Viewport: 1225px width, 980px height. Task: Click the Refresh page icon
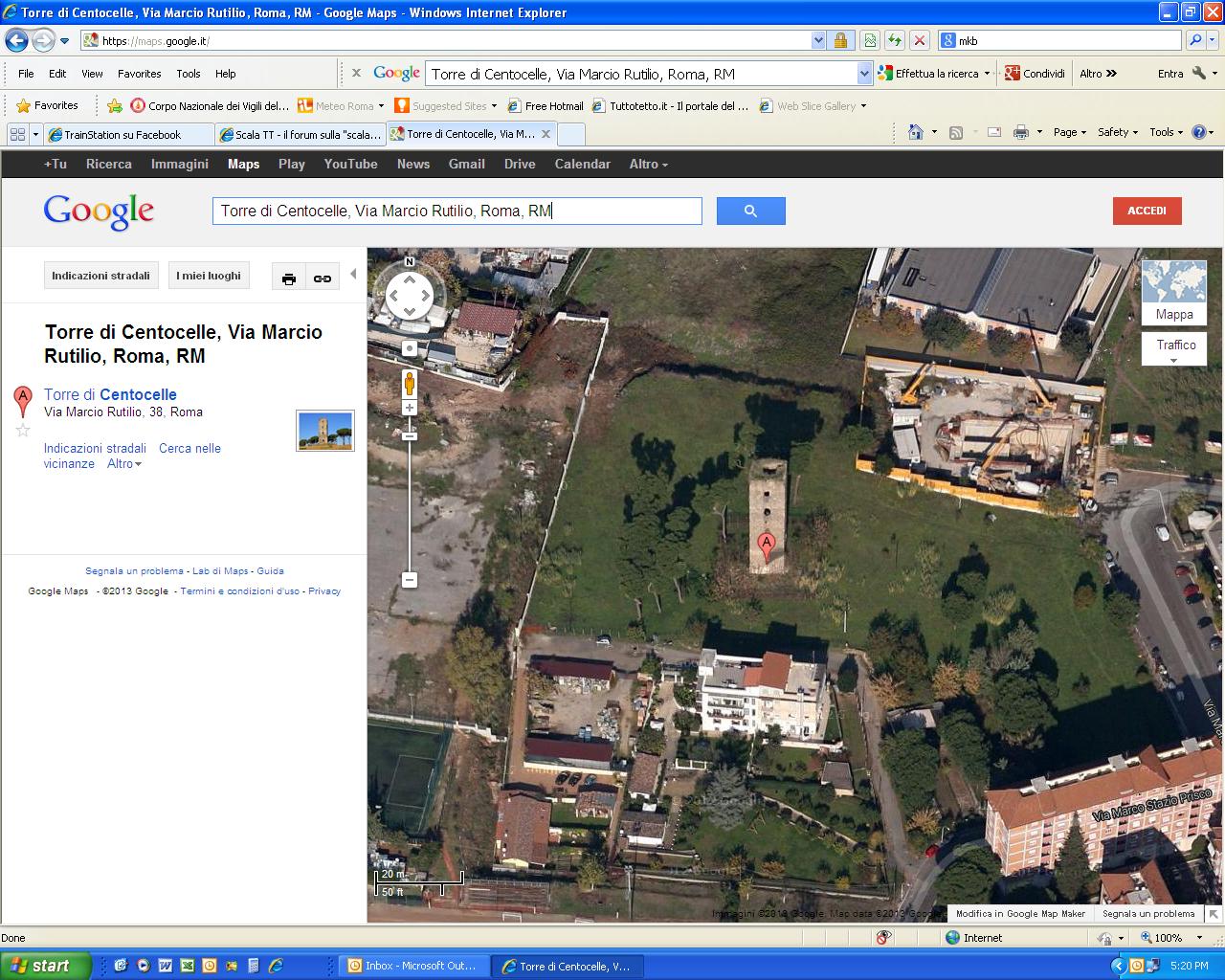point(895,40)
